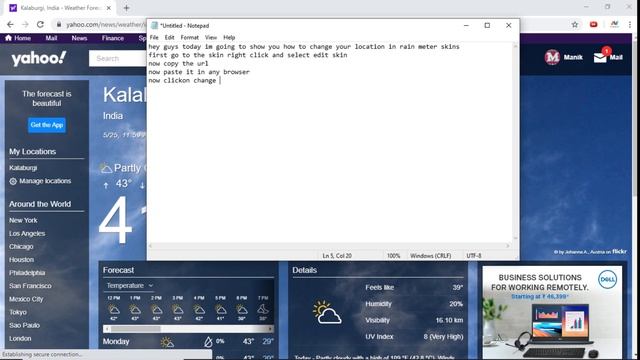Viewport: 640px width, 360px height.
Task: Choose Mexico City in Around the World
Action: click(x=26, y=299)
